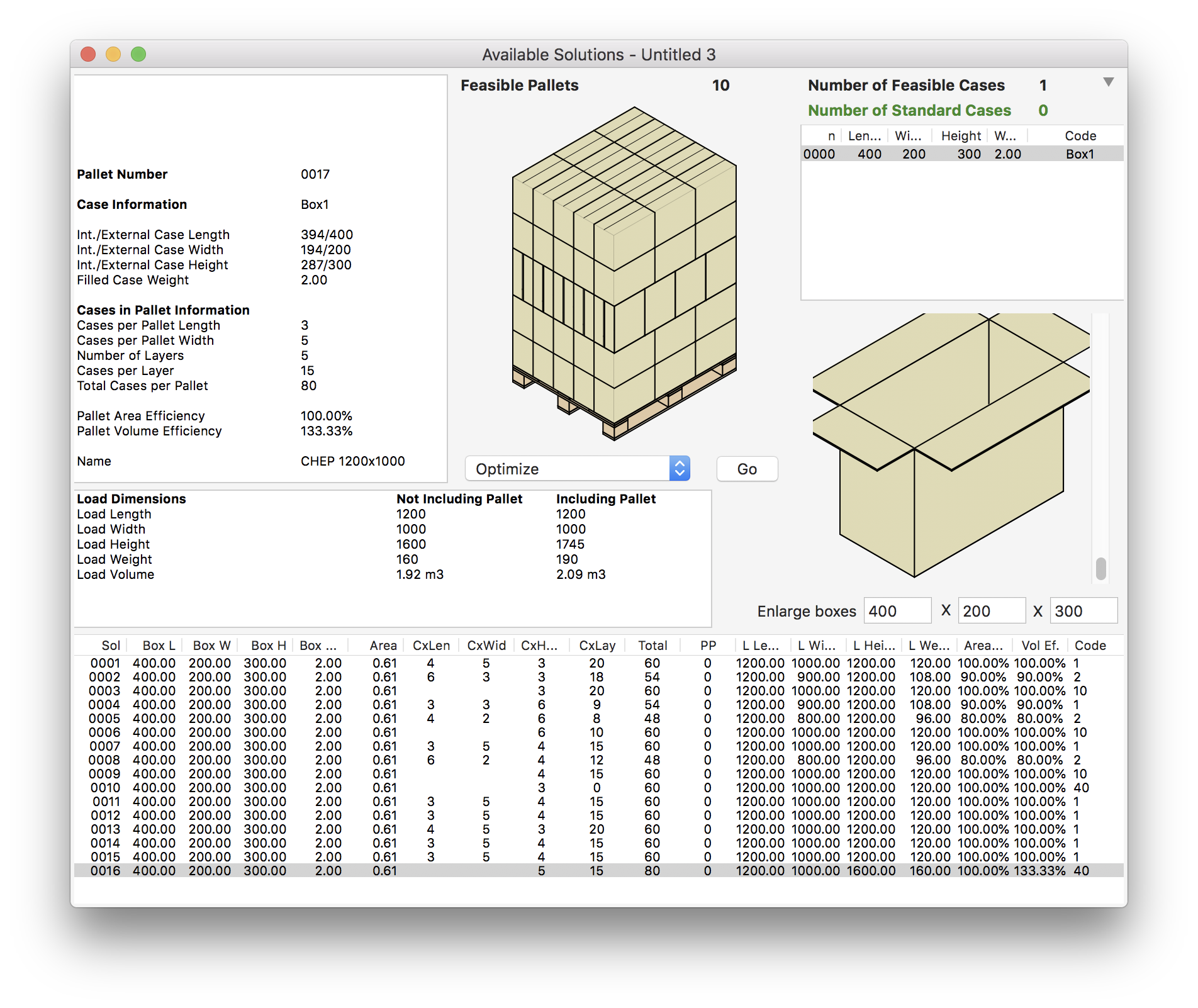1198x1008 pixels.
Task: Select solution row 0011
Action: pyautogui.click(x=598, y=802)
